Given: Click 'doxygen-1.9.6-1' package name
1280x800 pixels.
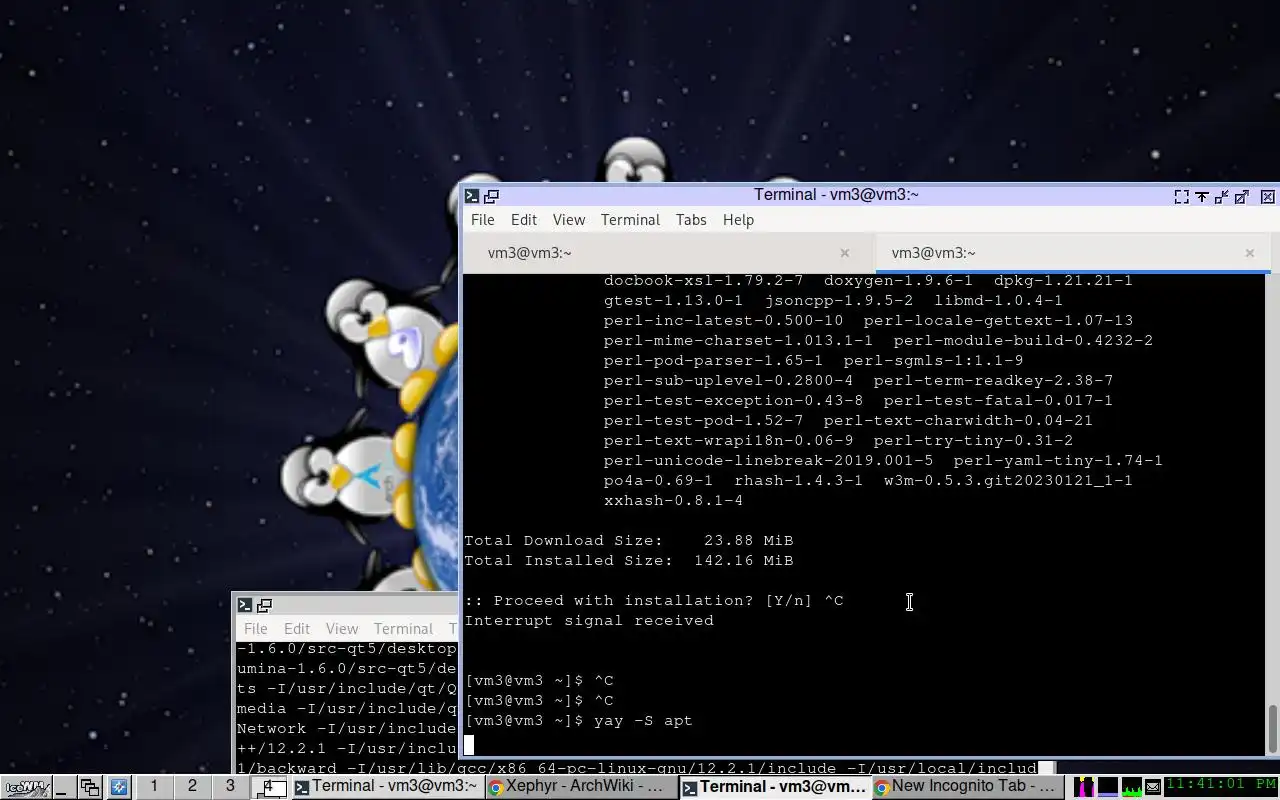Looking at the screenshot, I should (x=898, y=280).
